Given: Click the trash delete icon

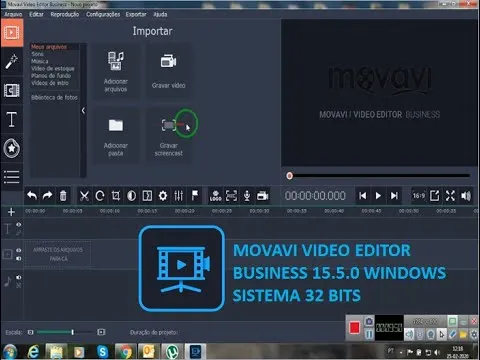Looking at the screenshot, I should tap(63, 196).
